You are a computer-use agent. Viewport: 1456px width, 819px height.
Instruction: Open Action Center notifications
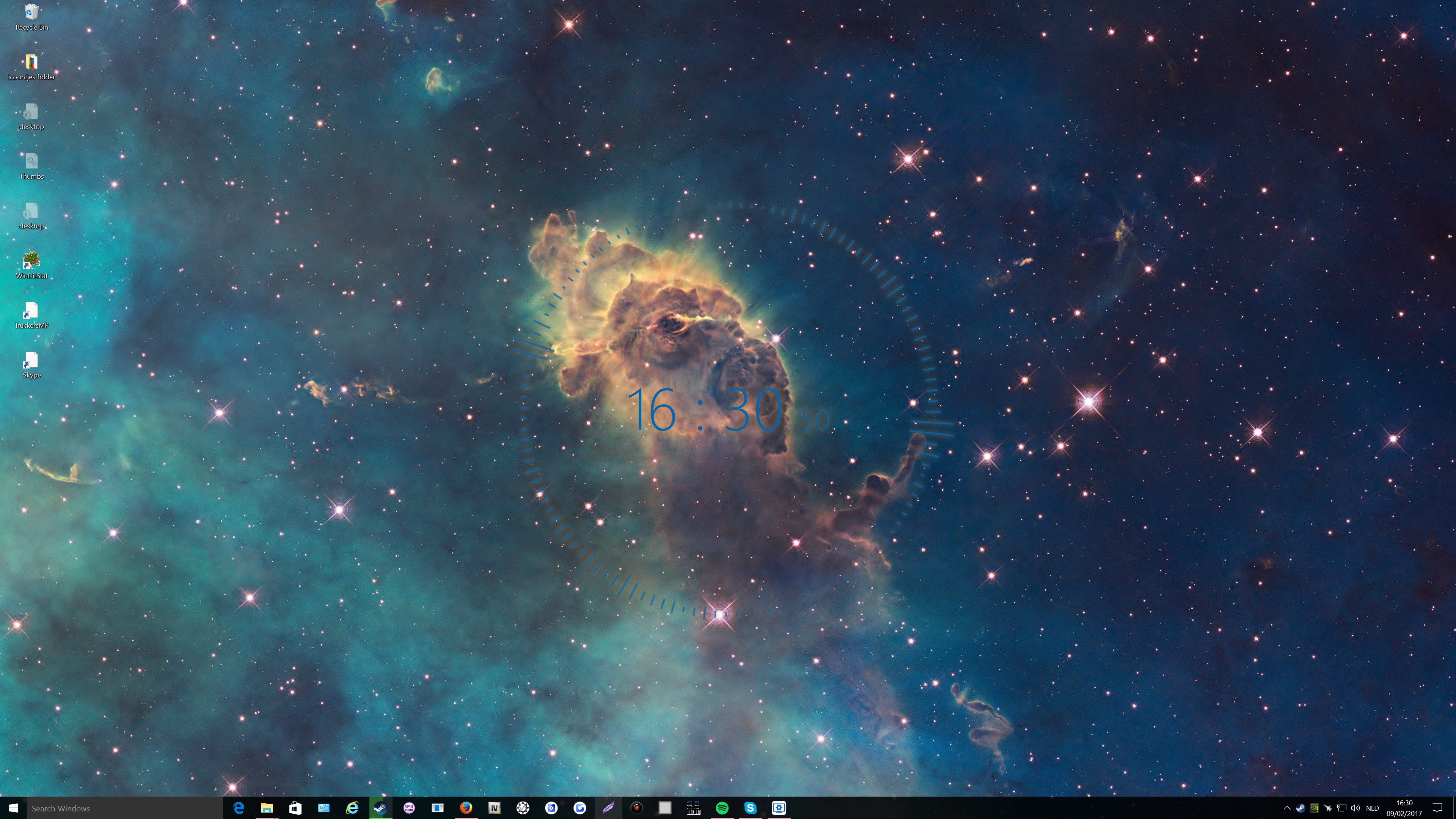click(1437, 808)
